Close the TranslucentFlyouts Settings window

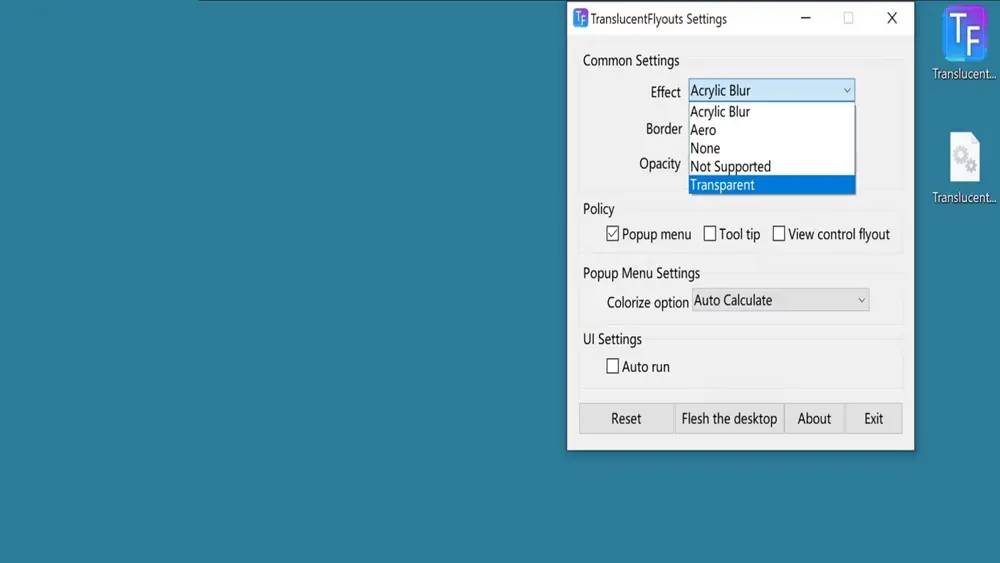[892, 18]
